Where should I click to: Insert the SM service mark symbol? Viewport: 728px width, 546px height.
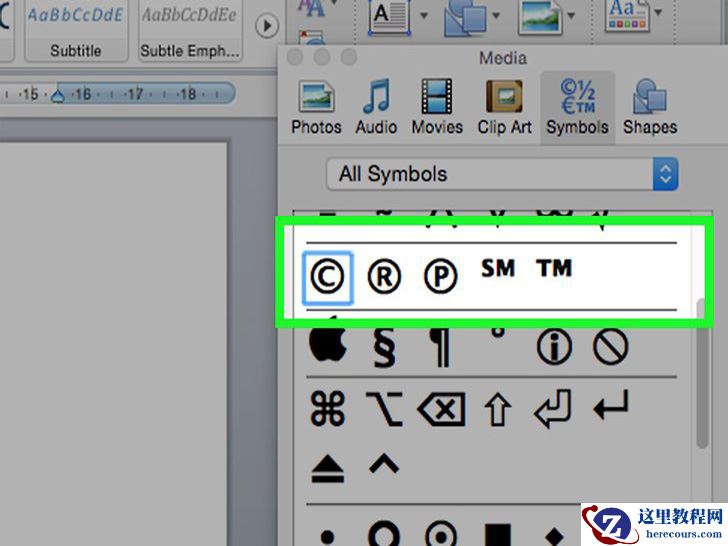(498, 268)
